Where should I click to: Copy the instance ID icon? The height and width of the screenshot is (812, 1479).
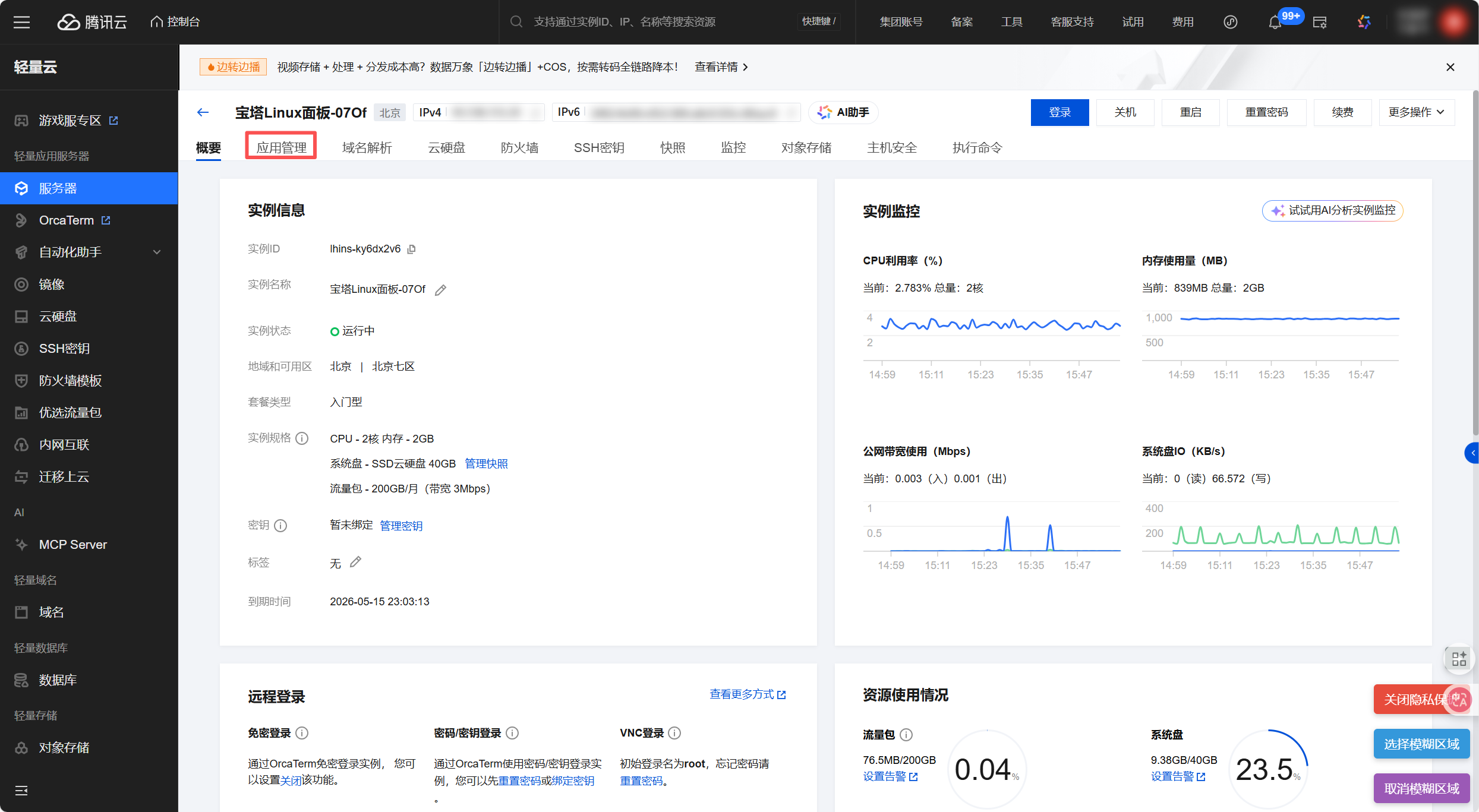coord(411,249)
